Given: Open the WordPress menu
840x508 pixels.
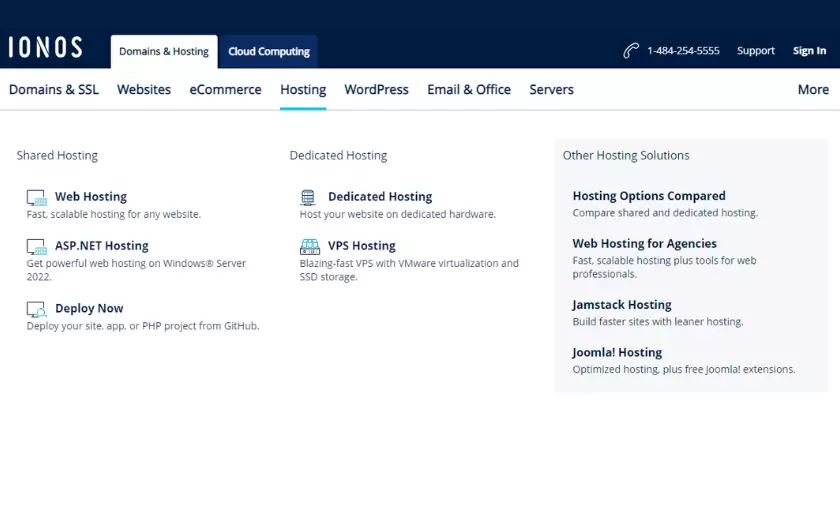Looking at the screenshot, I should (x=377, y=89).
